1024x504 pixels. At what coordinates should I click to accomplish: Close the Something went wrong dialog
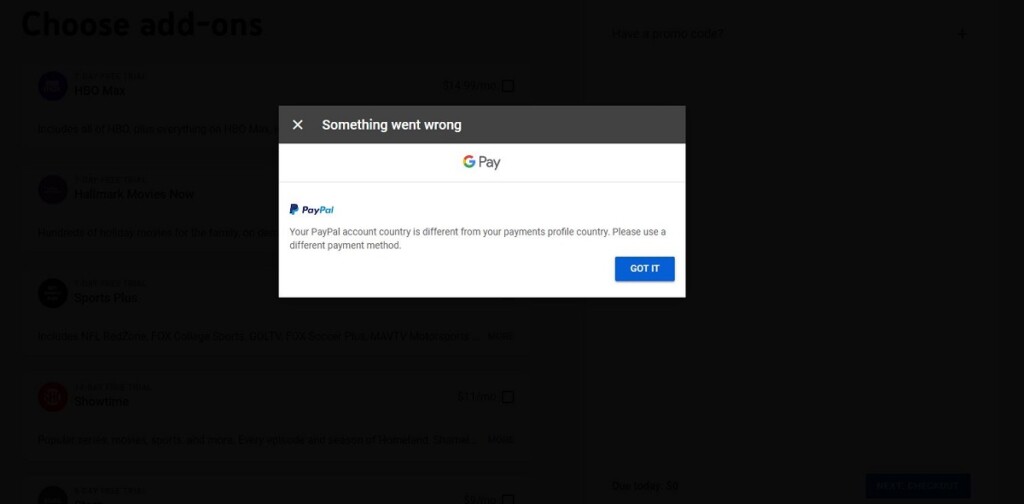(298, 125)
